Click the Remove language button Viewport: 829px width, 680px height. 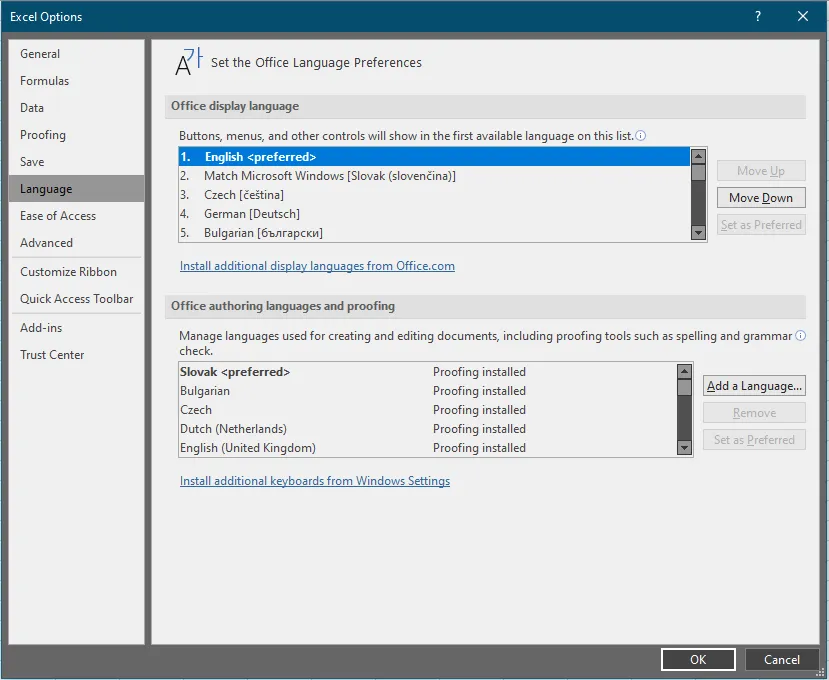pyautogui.click(x=754, y=413)
